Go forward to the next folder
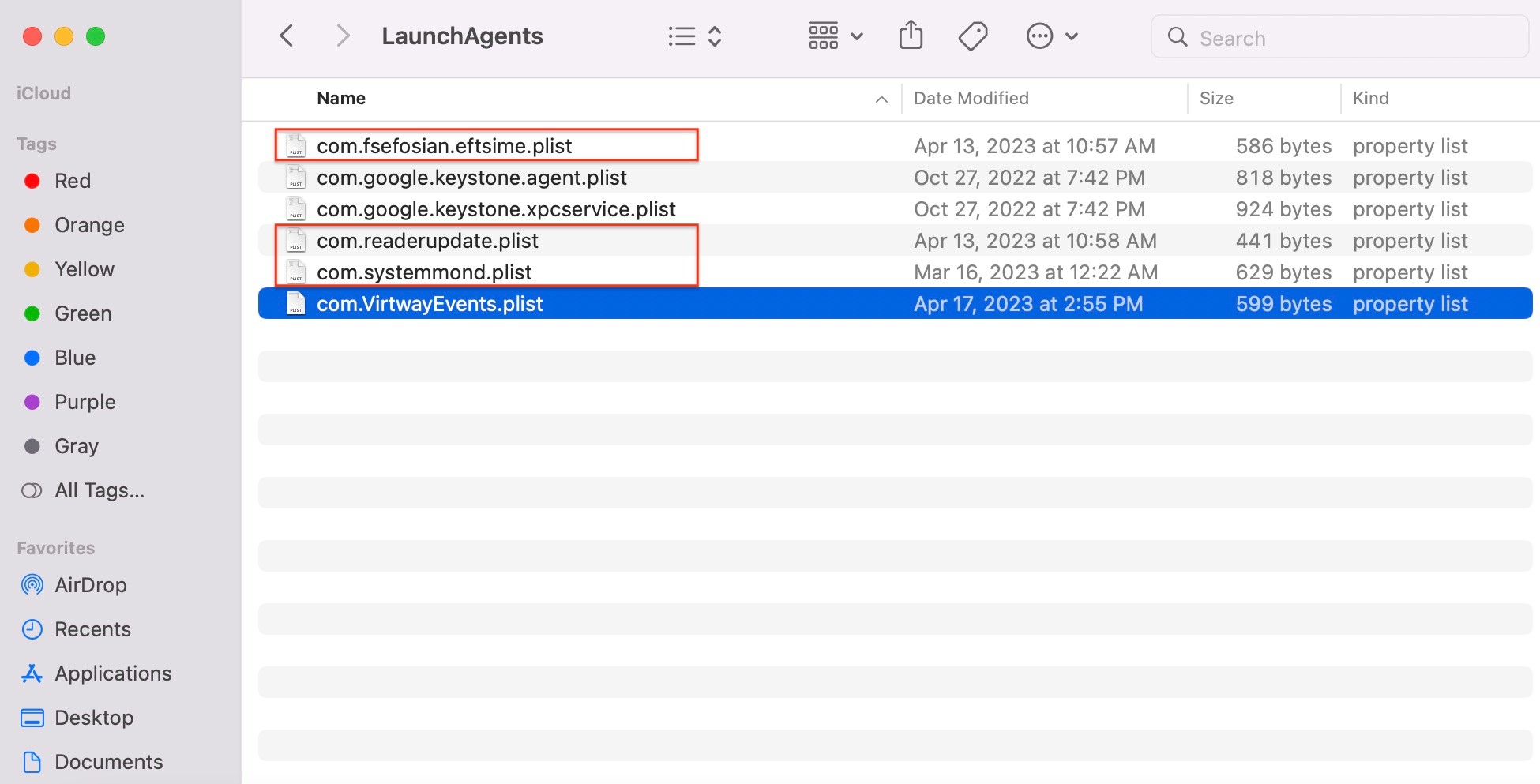This screenshot has width=1540, height=784. pos(343,36)
